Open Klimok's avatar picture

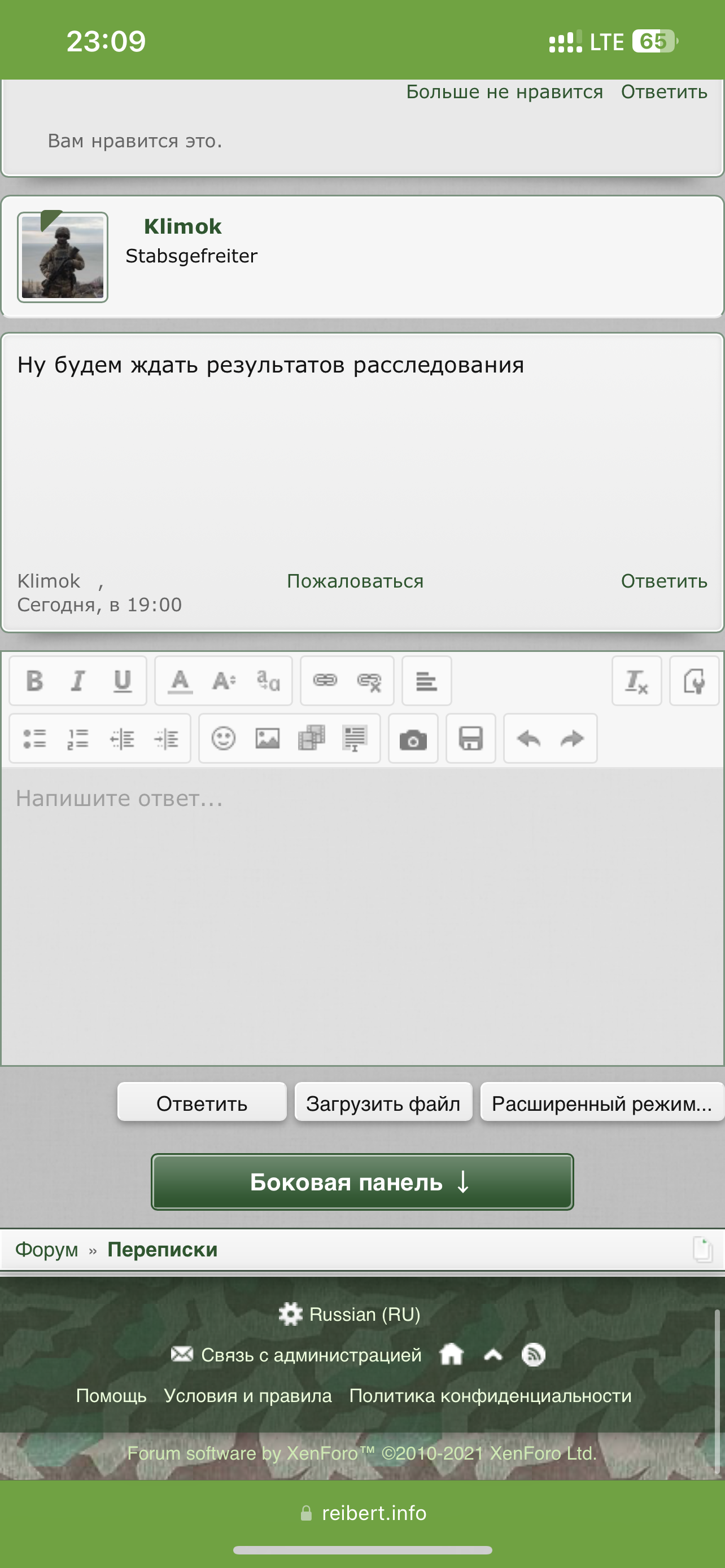click(x=63, y=257)
